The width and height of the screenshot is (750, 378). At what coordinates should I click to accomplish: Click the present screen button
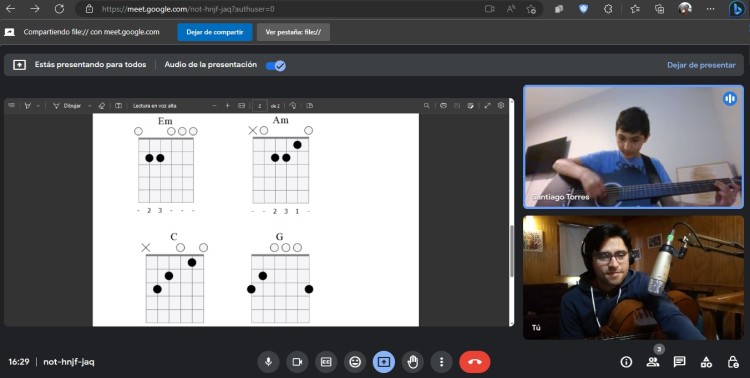click(384, 362)
